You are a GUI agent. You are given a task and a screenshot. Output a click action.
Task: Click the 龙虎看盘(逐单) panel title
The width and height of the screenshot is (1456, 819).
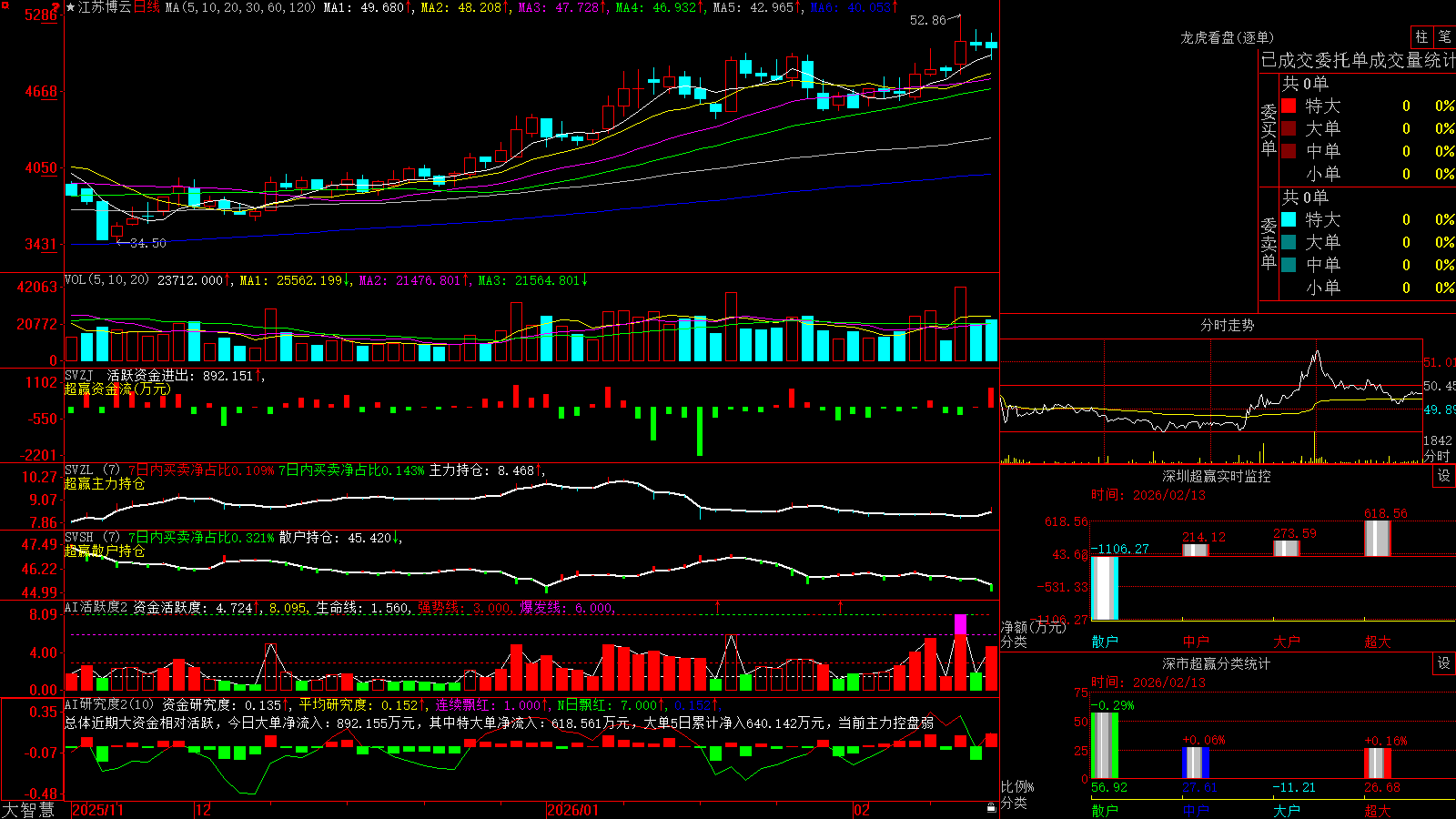[1227, 37]
